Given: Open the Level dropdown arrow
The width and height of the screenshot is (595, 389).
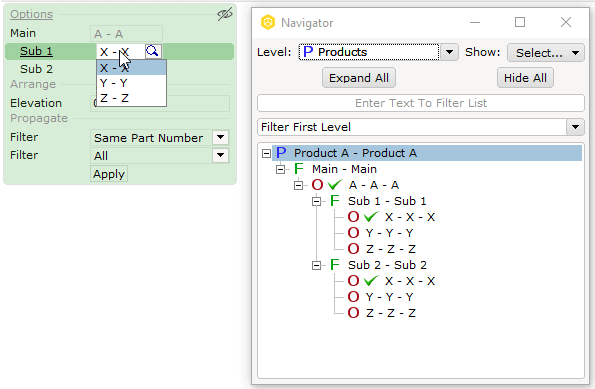Looking at the screenshot, I should click(449, 52).
